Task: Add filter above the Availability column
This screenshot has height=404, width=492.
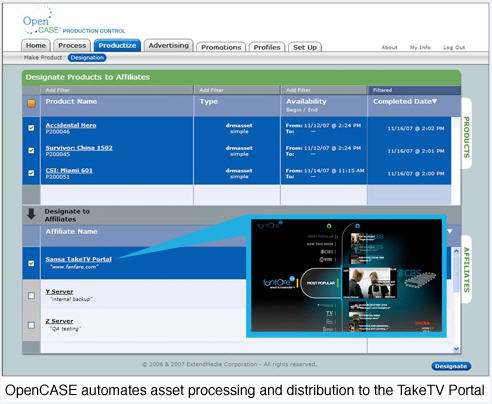Action: pos(298,90)
